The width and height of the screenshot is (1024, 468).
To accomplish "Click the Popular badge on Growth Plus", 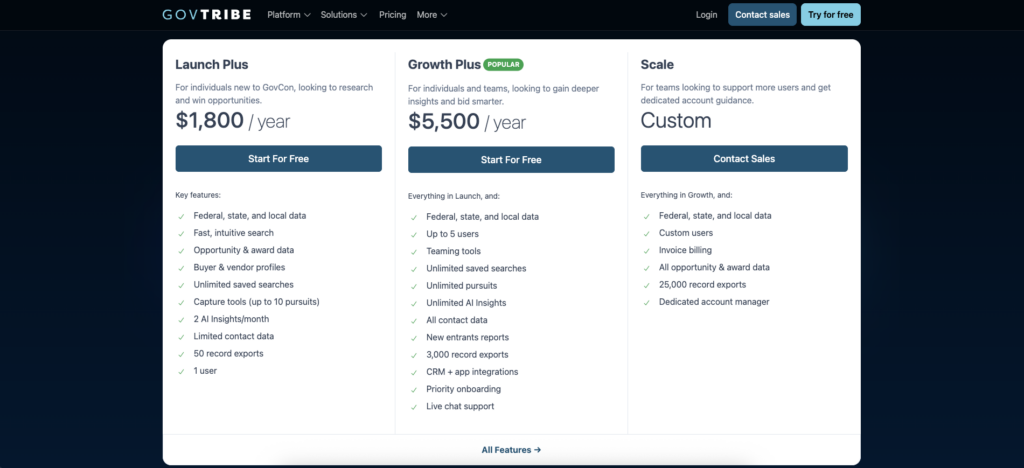I will (x=503, y=64).
